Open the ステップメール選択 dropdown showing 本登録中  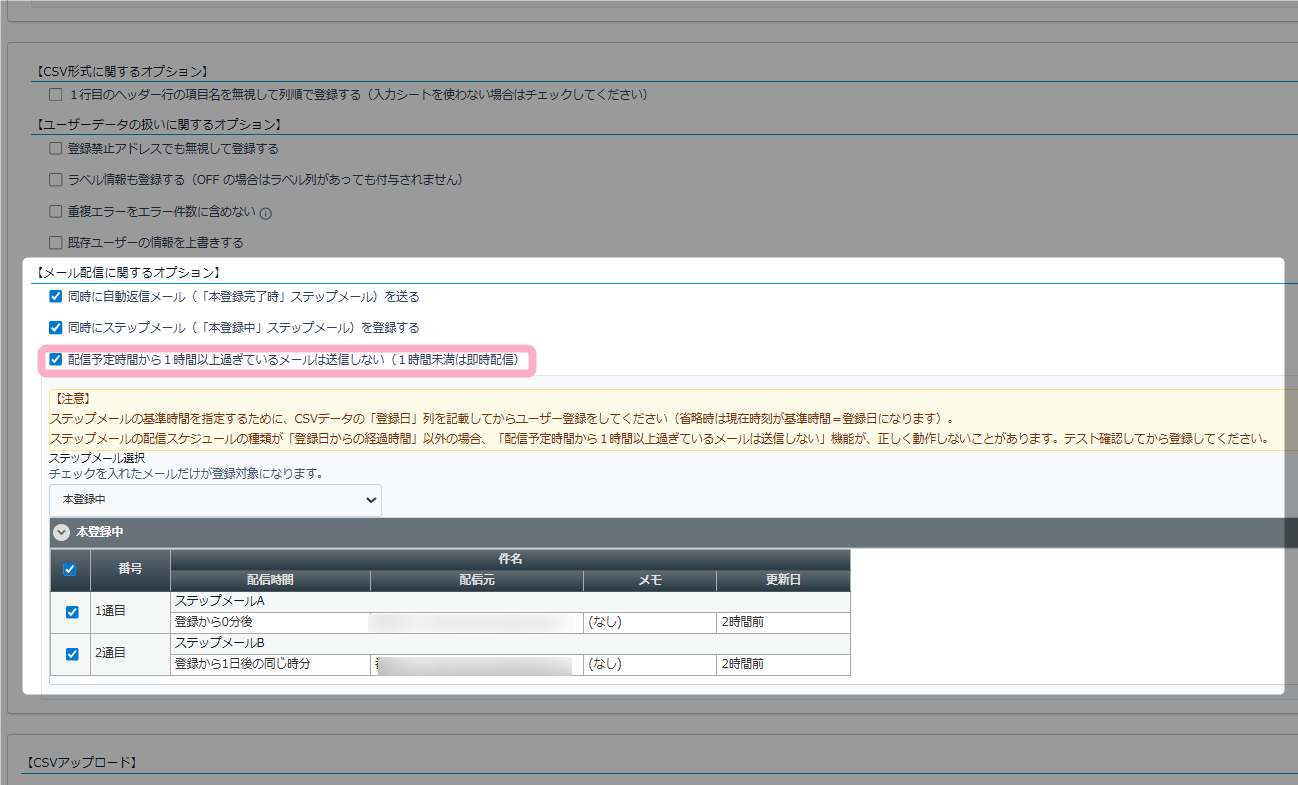(x=215, y=499)
